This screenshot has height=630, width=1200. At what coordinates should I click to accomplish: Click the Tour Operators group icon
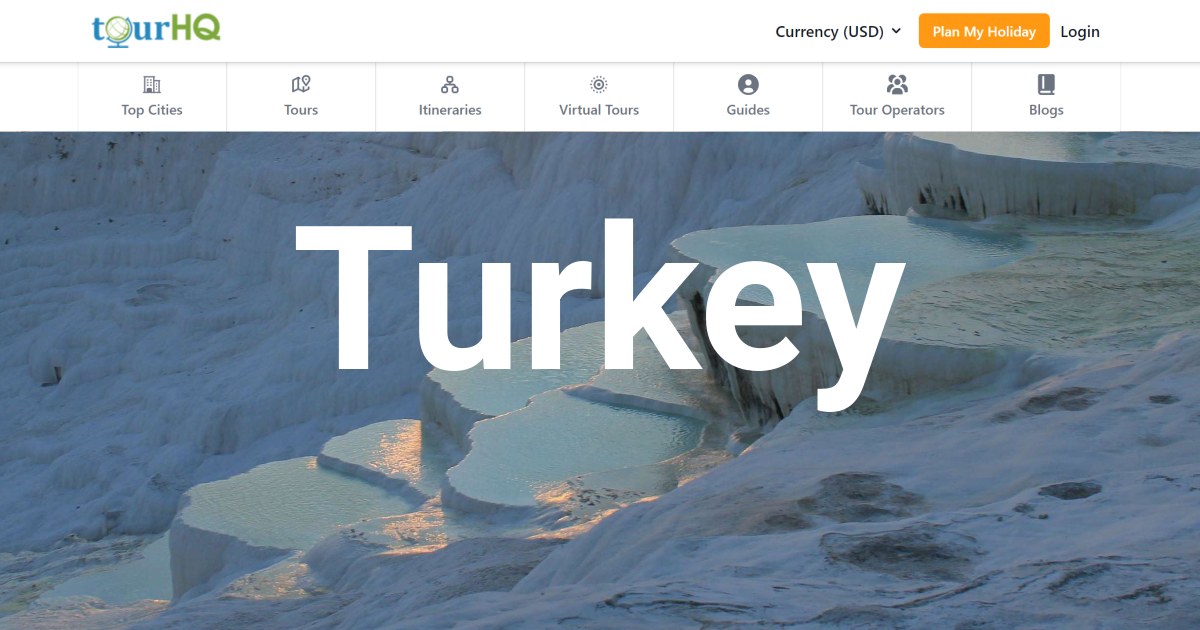tap(897, 84)
